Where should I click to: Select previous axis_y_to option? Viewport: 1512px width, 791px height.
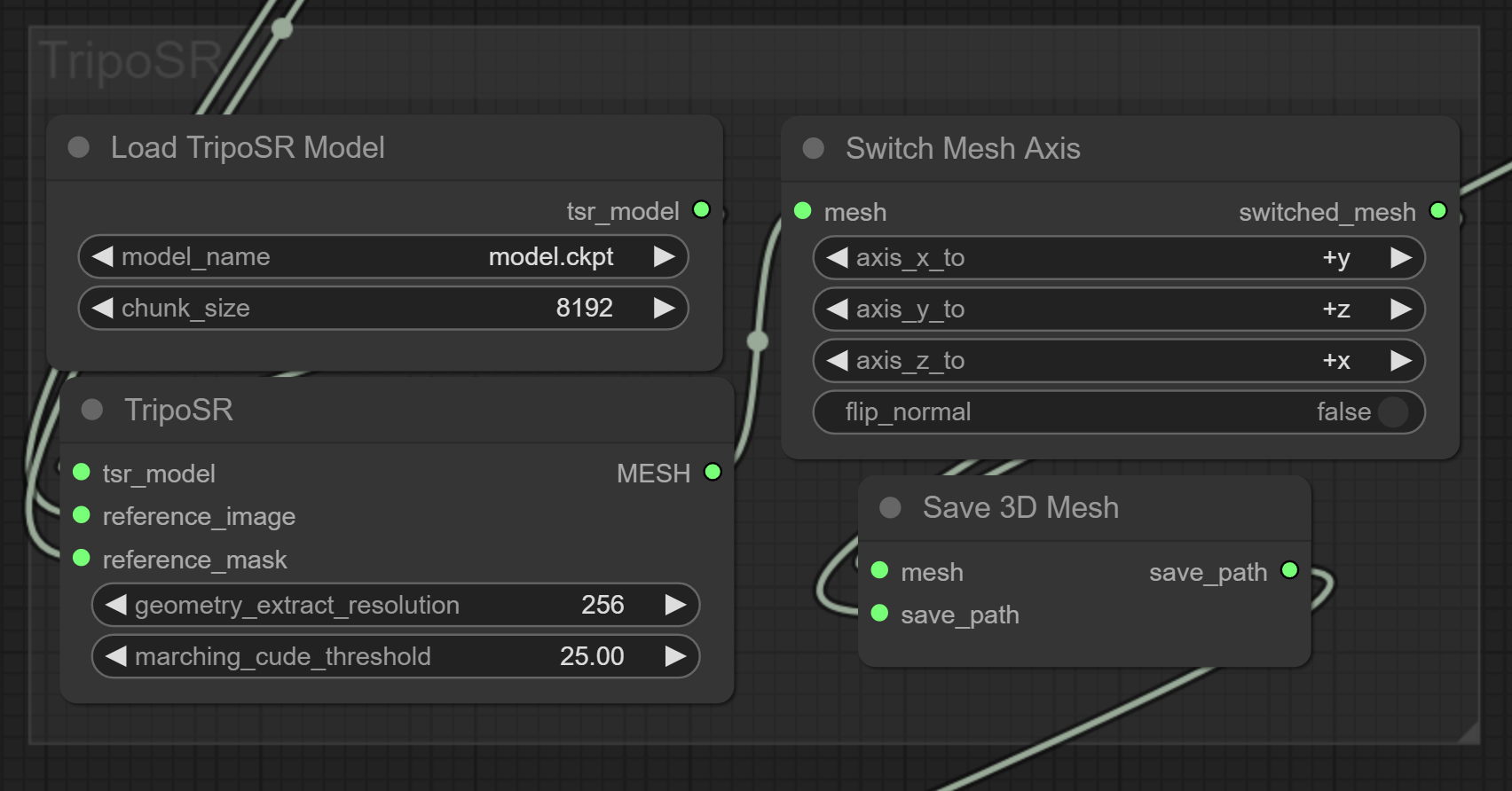pos(837,309)
